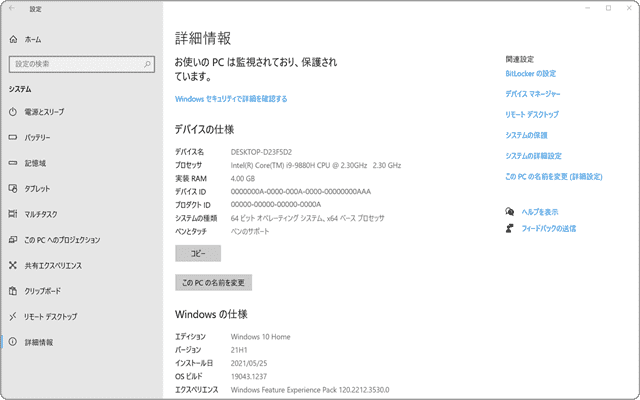Click the remote desktop sidebar icon

click(13, 316)
